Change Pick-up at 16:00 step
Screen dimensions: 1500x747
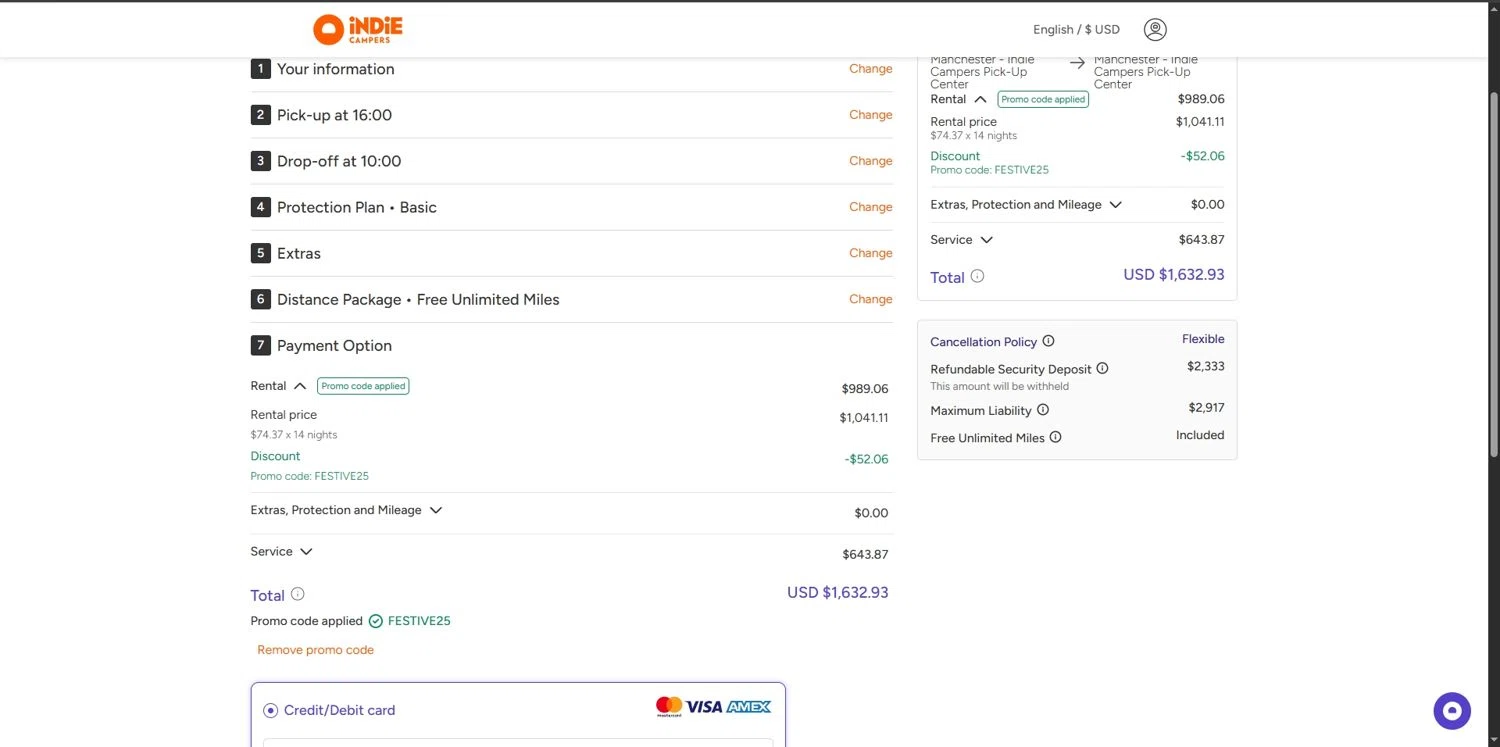tap(871, 115)
